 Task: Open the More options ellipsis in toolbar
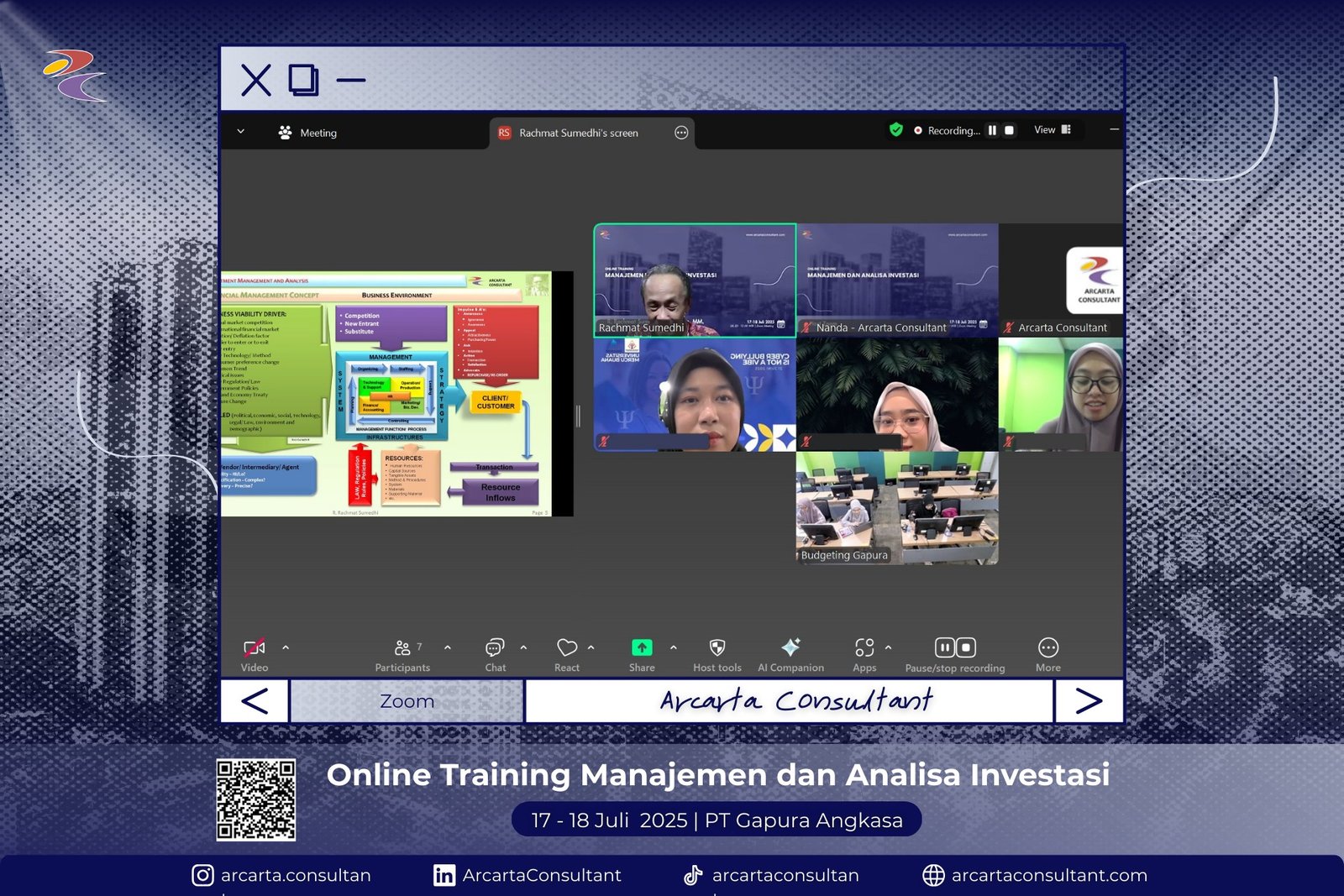tap(1047, 654)
